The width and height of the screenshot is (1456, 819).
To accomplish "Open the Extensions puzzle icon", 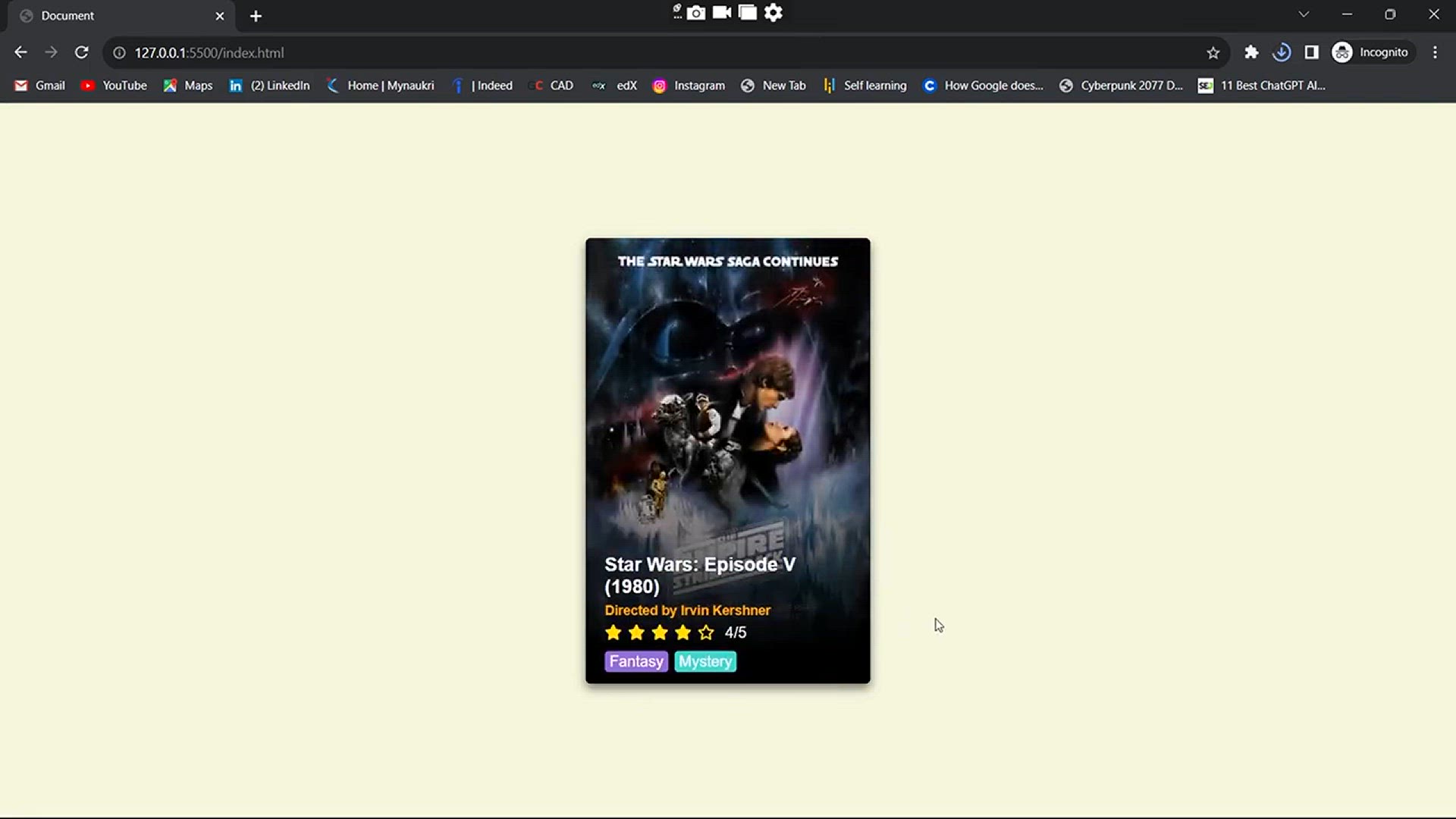I will point(1251,52).
